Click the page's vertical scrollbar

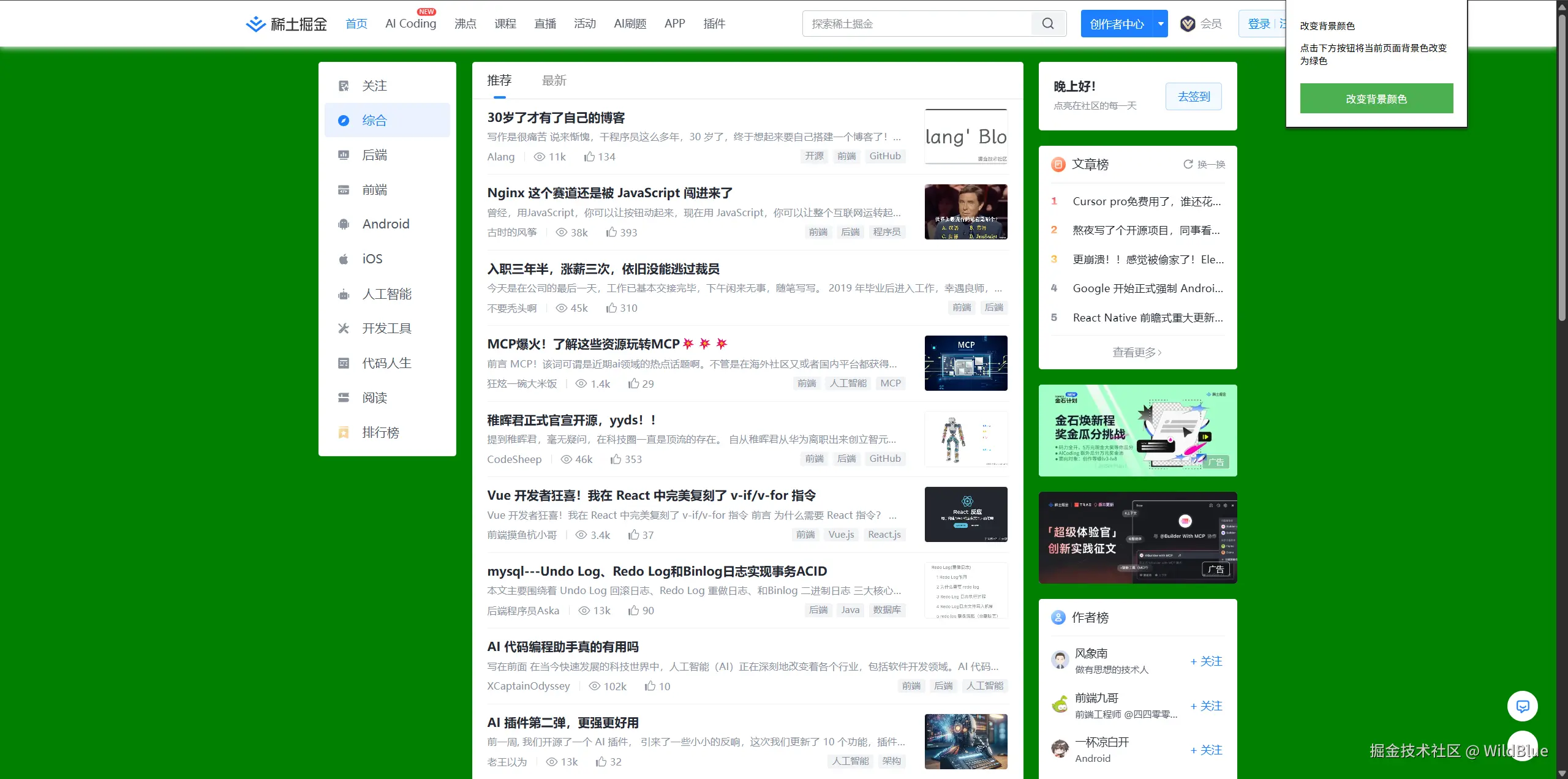pyautogui.click(x=1562, y=165)
